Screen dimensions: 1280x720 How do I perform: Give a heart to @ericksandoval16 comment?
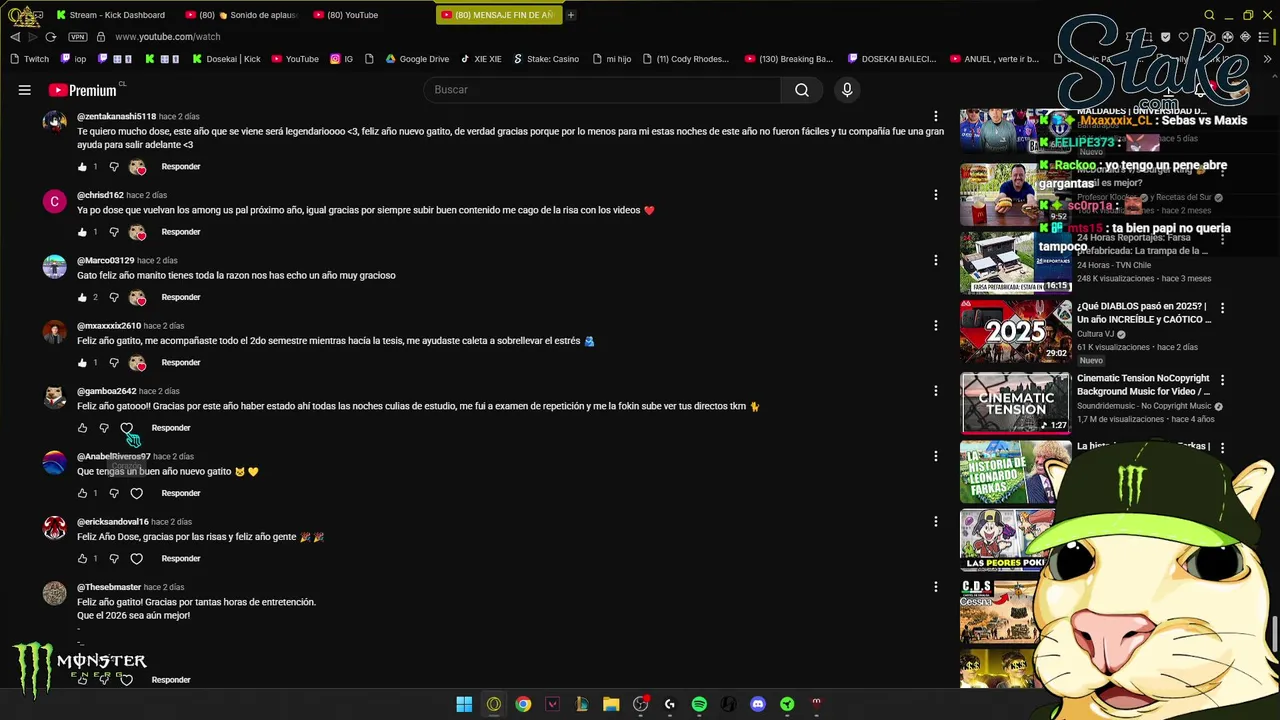tap(137, 558)
